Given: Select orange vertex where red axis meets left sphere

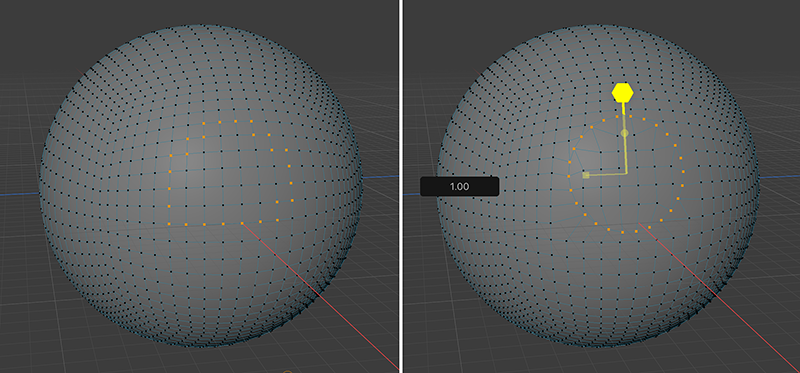Looking at the screenshot, I should point(242,223).
